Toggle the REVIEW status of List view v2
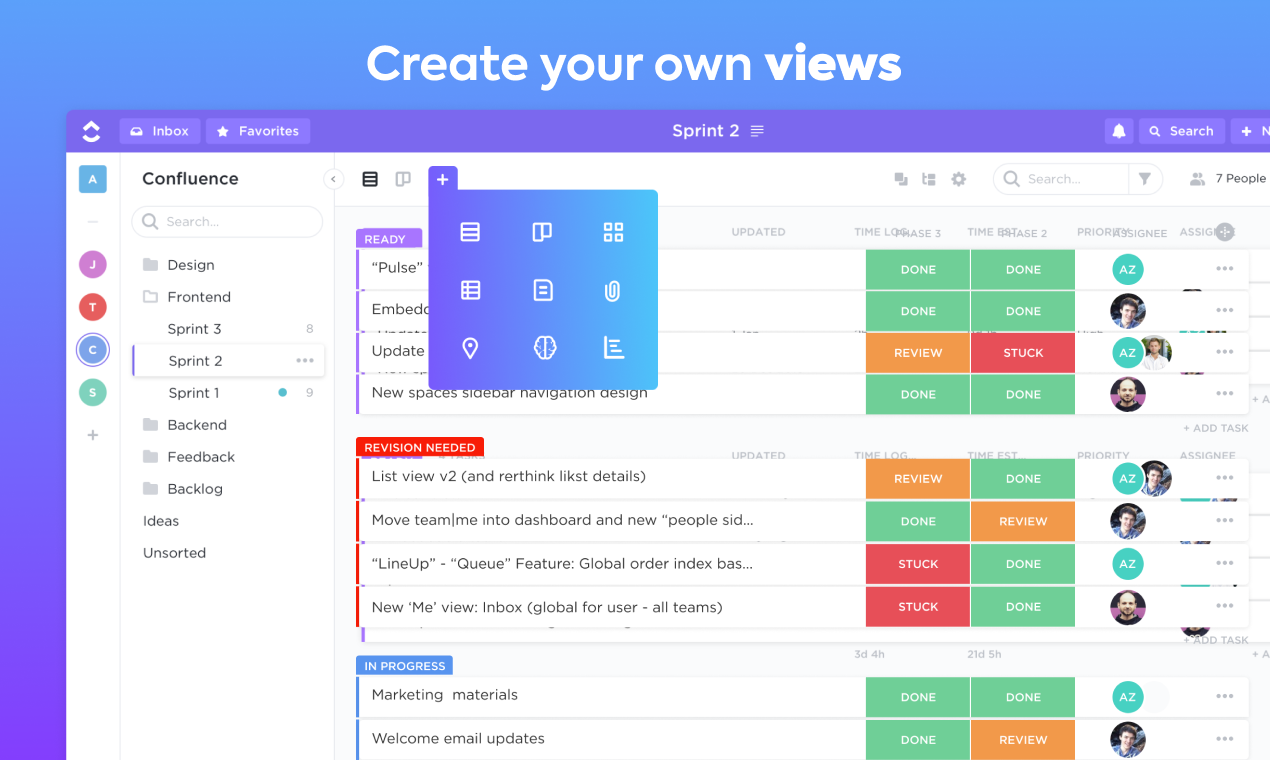This screenshot has height=760, width=1270. (917, 478)
